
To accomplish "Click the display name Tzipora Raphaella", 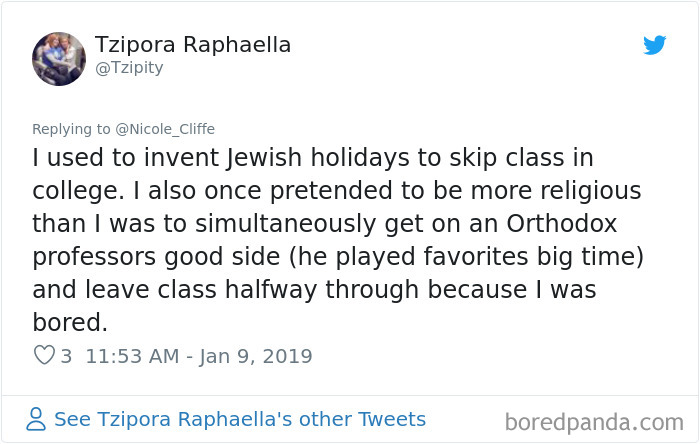I will tap(193, 45).
